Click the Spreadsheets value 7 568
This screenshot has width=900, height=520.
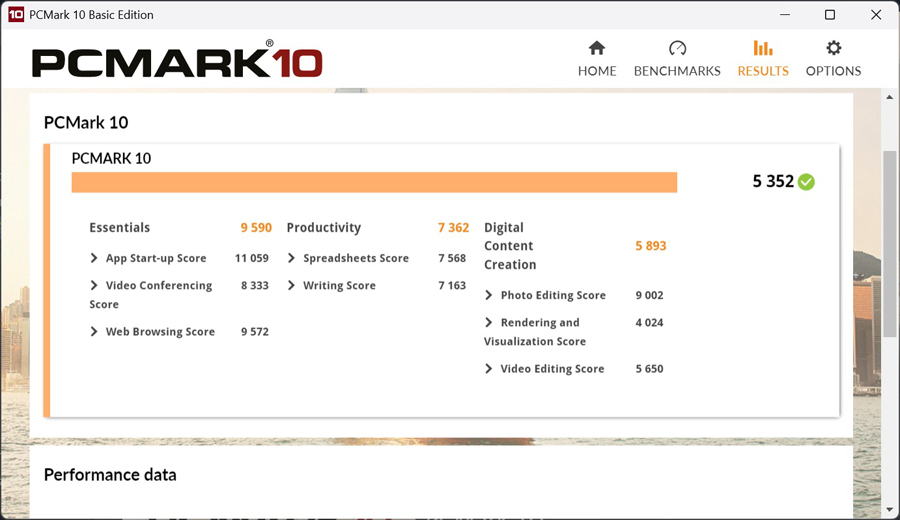[452, 258]
